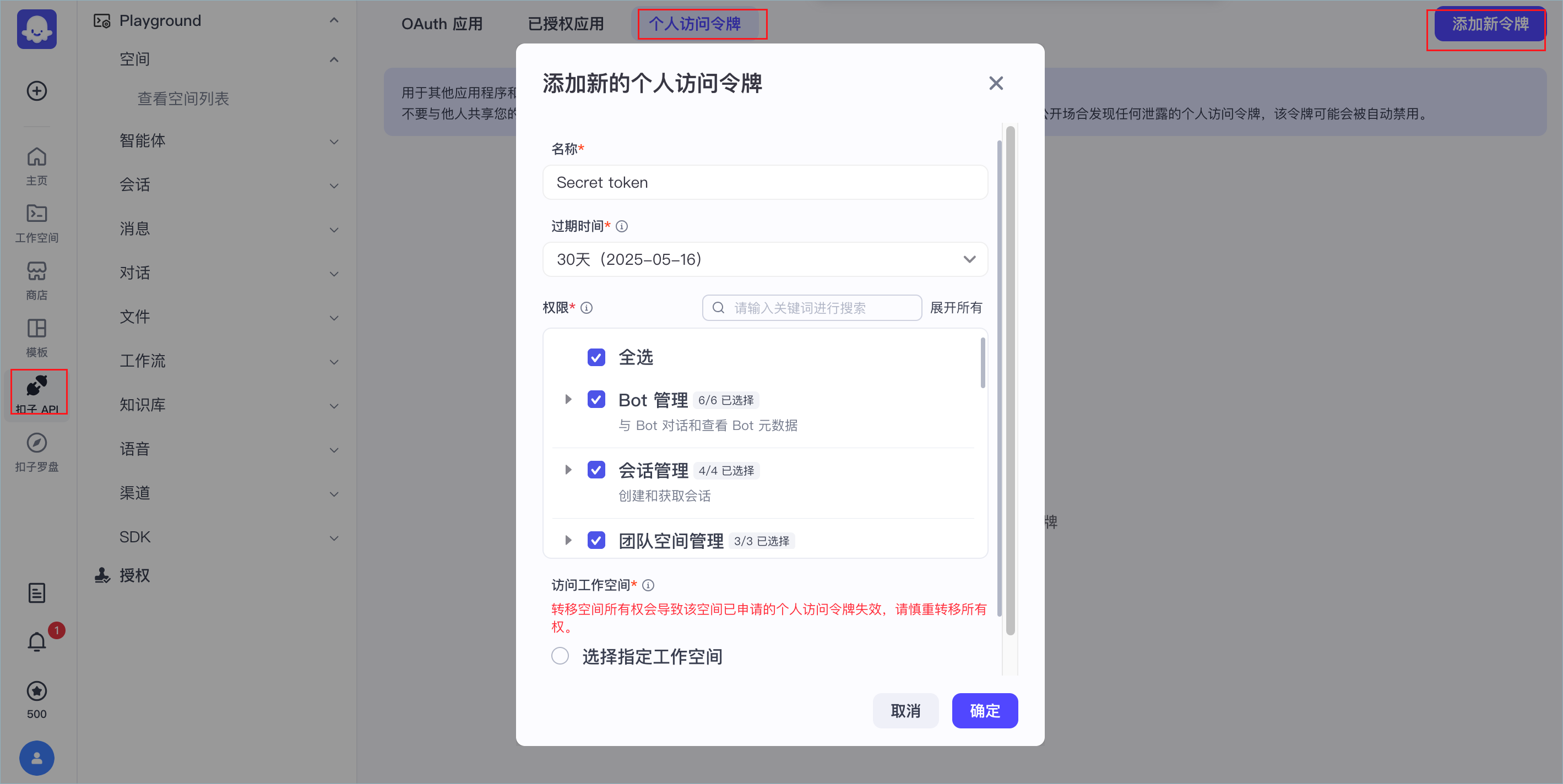Open the 工作空间 workspace icon
The width and height of the screenshot is (1563, 784).
click(36, 223)
